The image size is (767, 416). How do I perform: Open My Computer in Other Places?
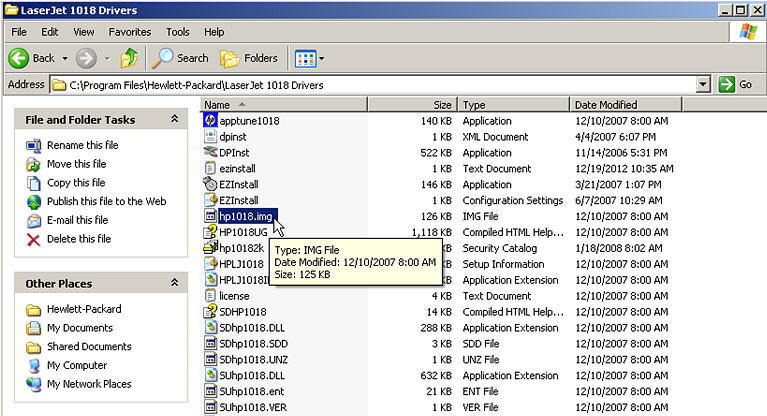point(77,365)
